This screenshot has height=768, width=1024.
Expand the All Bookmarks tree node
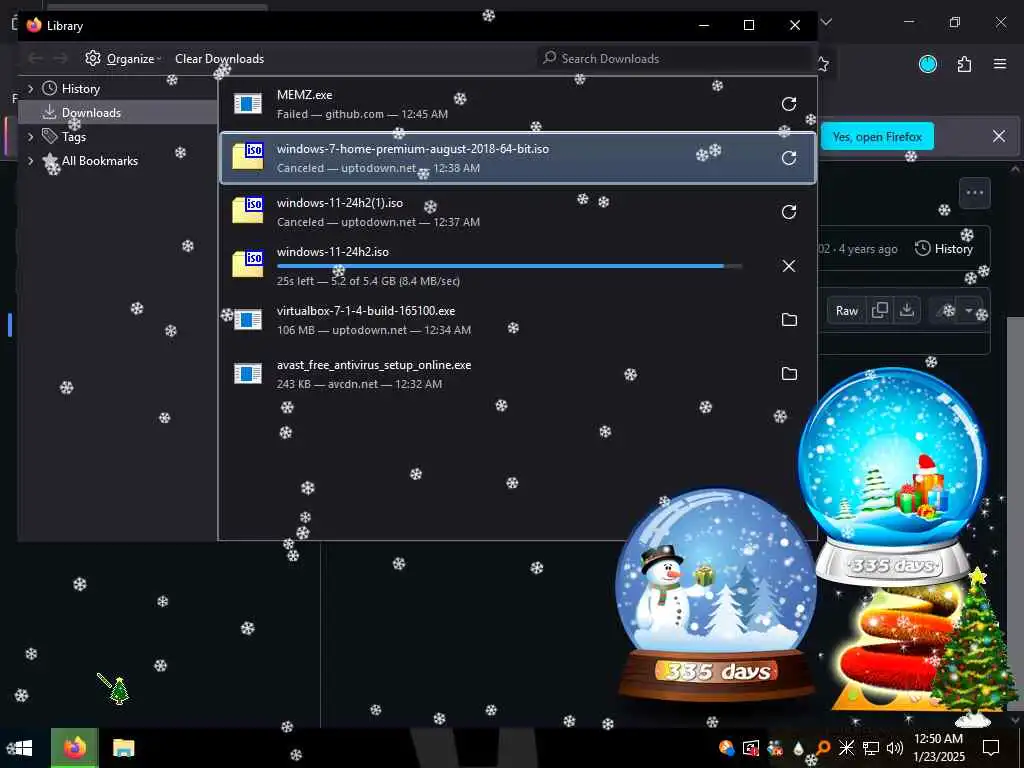click(x=30, y=161)
